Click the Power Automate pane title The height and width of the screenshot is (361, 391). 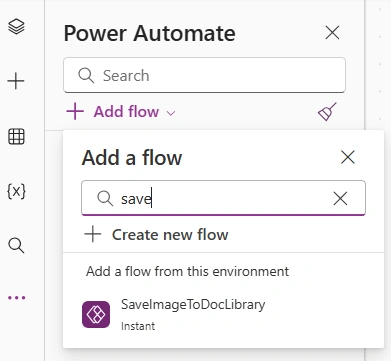coord(150,33)
